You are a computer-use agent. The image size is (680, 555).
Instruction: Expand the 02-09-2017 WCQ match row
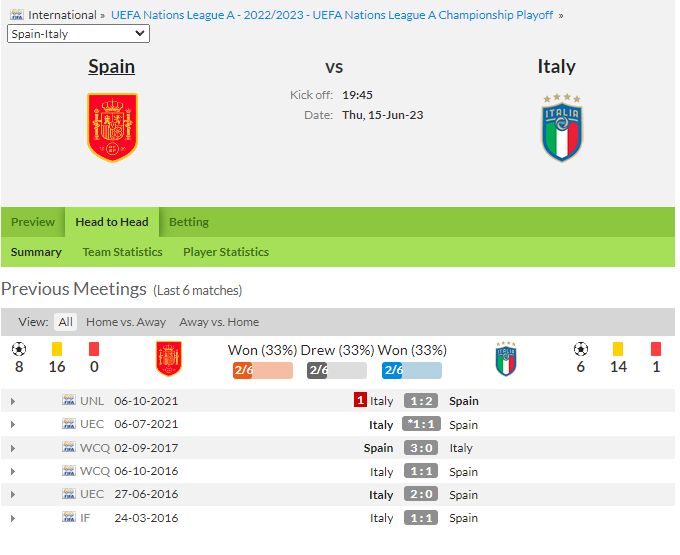pos(13,448)
